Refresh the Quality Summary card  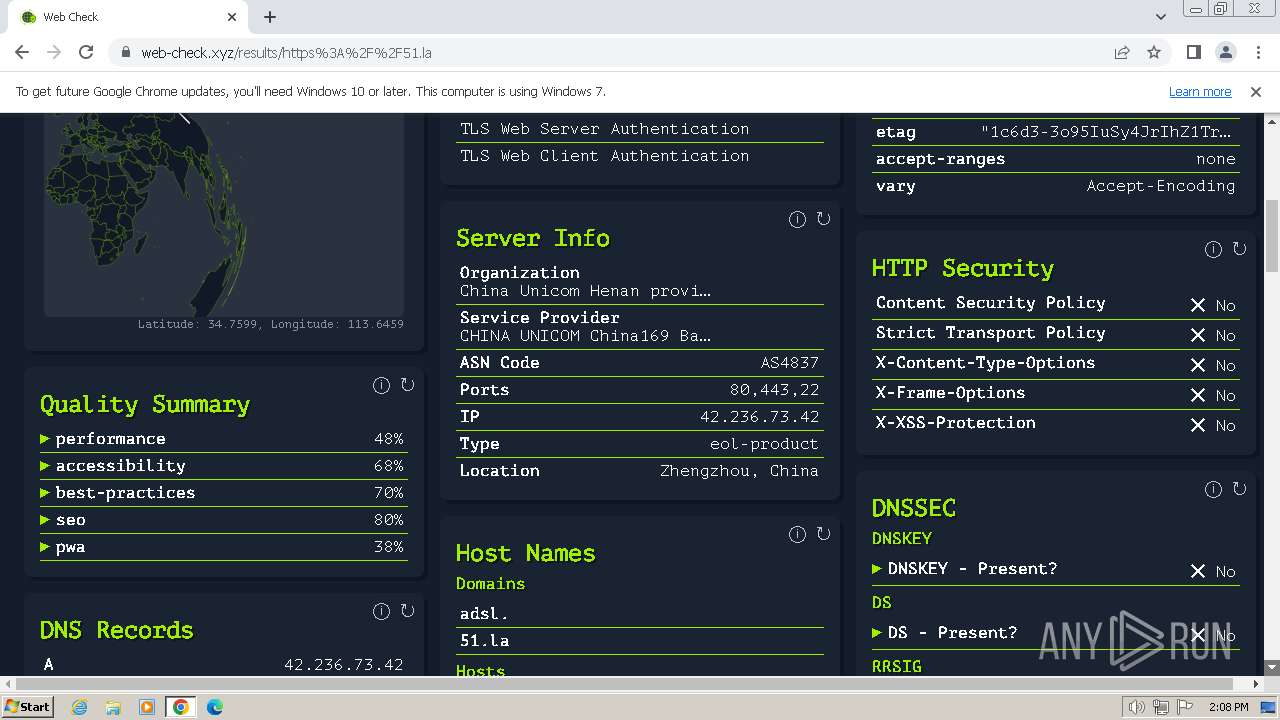point(407,385)
